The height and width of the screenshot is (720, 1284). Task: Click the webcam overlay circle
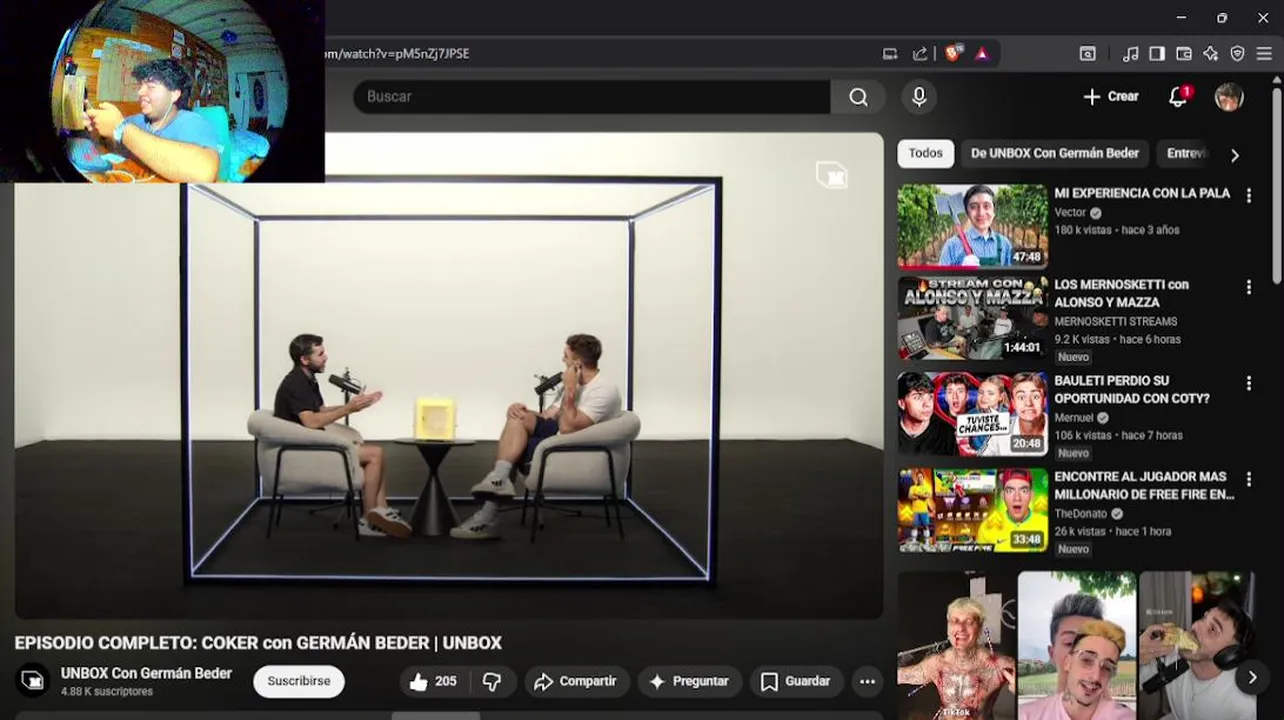pyautogui.click(x=170, y=91)
